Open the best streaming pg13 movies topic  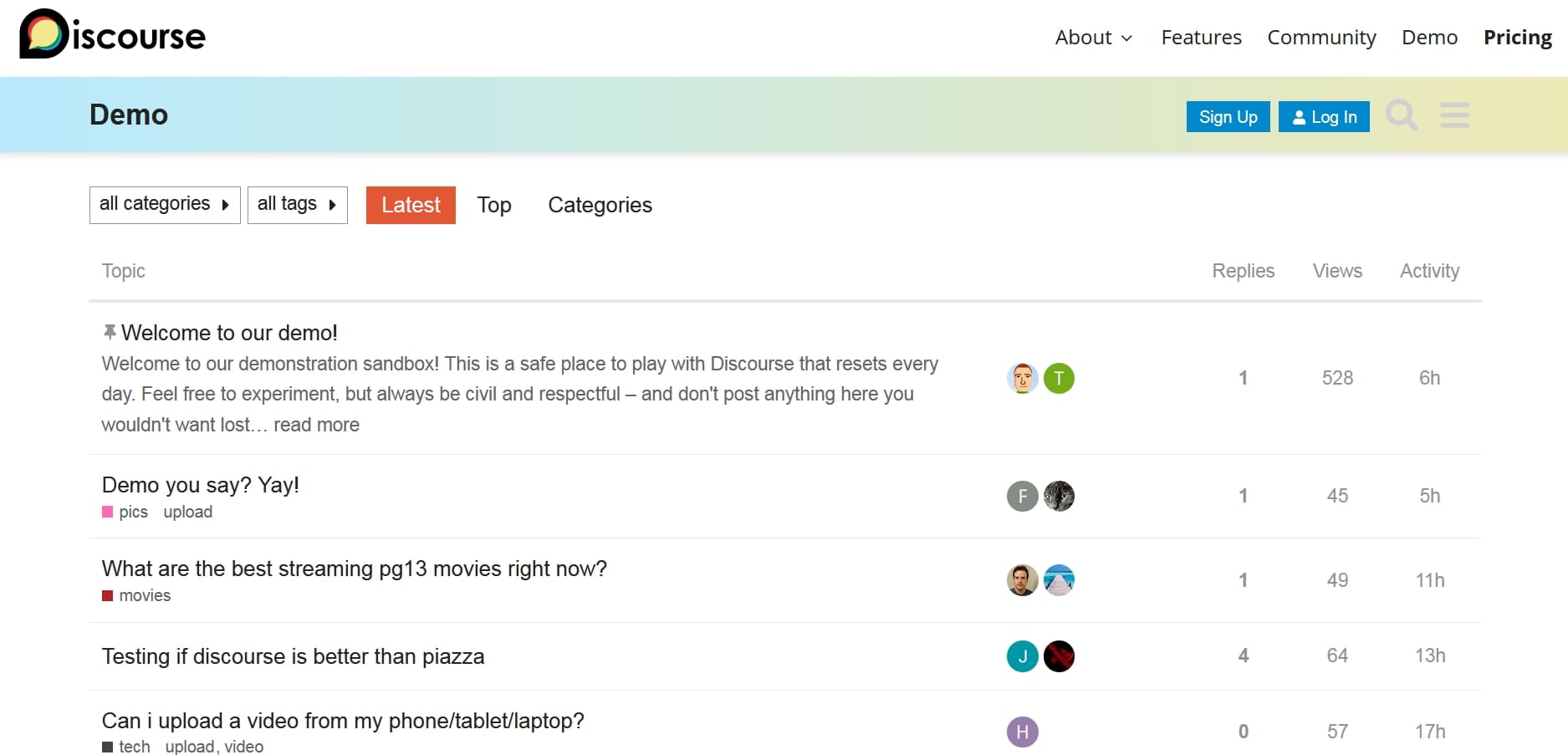click(355, 569)
